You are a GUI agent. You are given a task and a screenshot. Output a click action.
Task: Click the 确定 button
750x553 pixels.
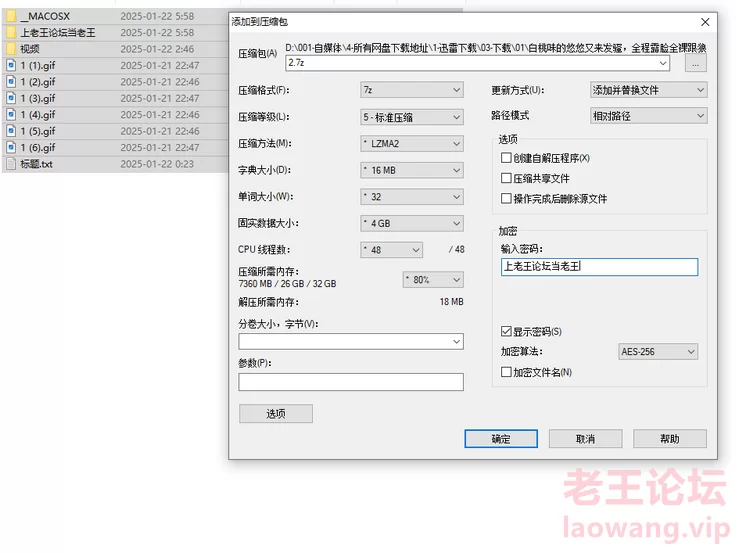[501, 439]
